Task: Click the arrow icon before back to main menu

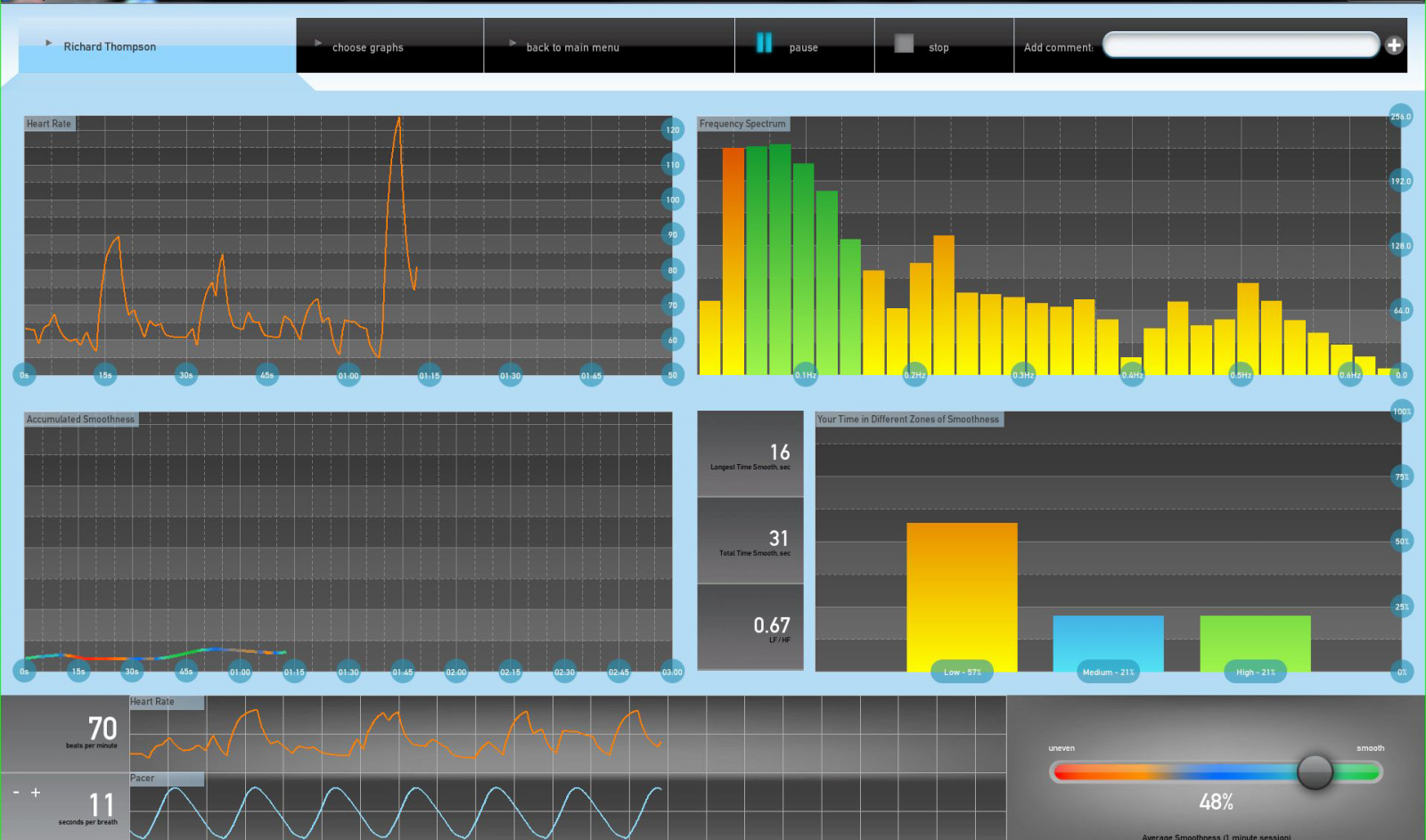Action: [512, 43]
